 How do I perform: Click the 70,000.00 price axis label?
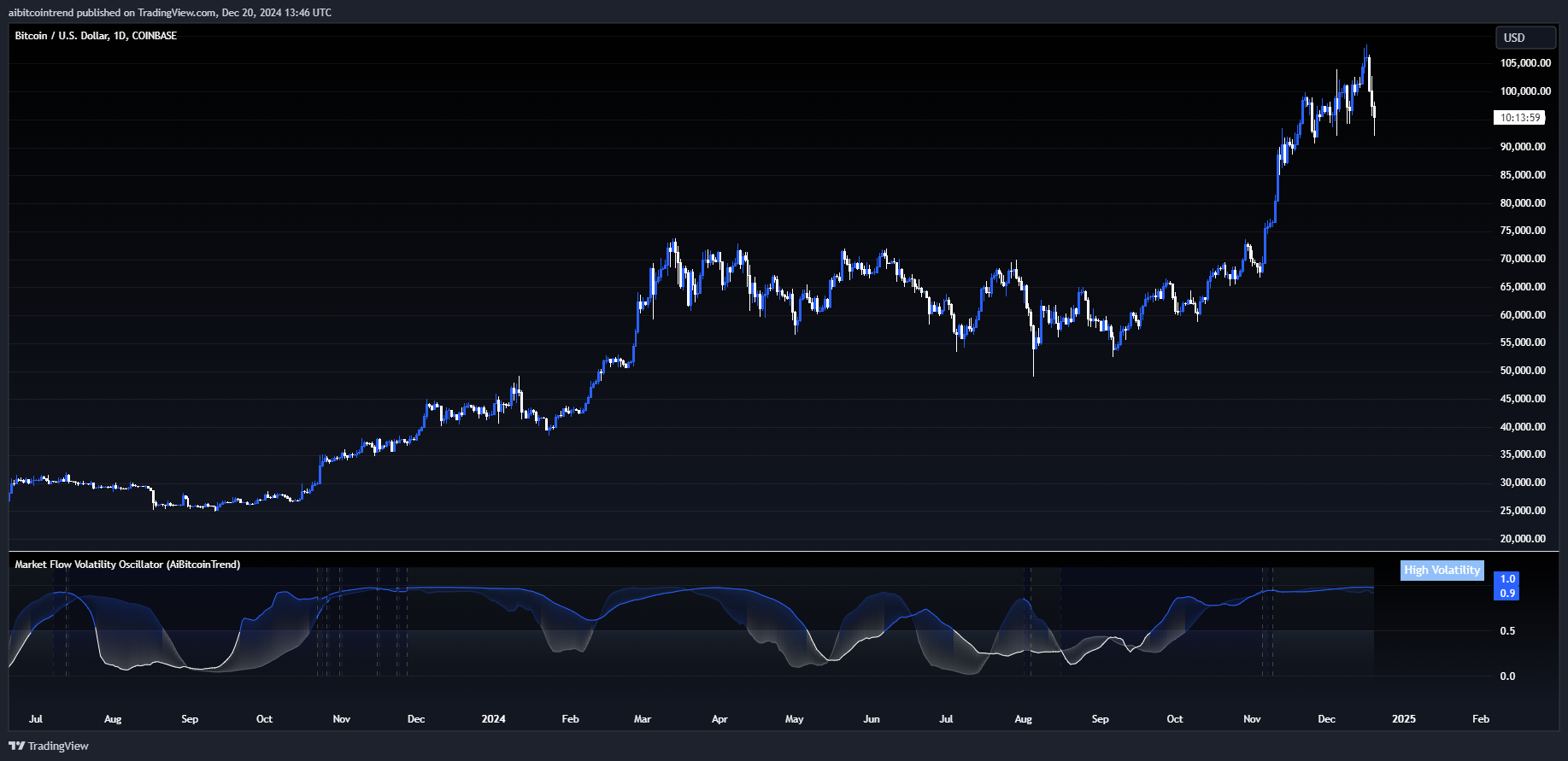(x=1523, y=259)
